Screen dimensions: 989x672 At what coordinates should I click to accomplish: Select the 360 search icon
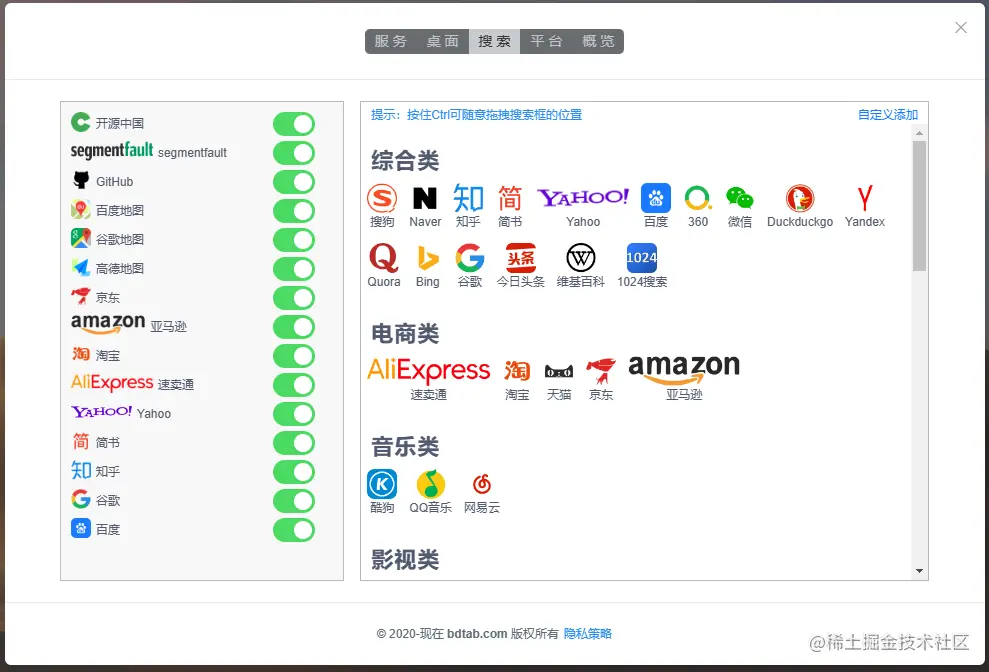click(698, 198)
